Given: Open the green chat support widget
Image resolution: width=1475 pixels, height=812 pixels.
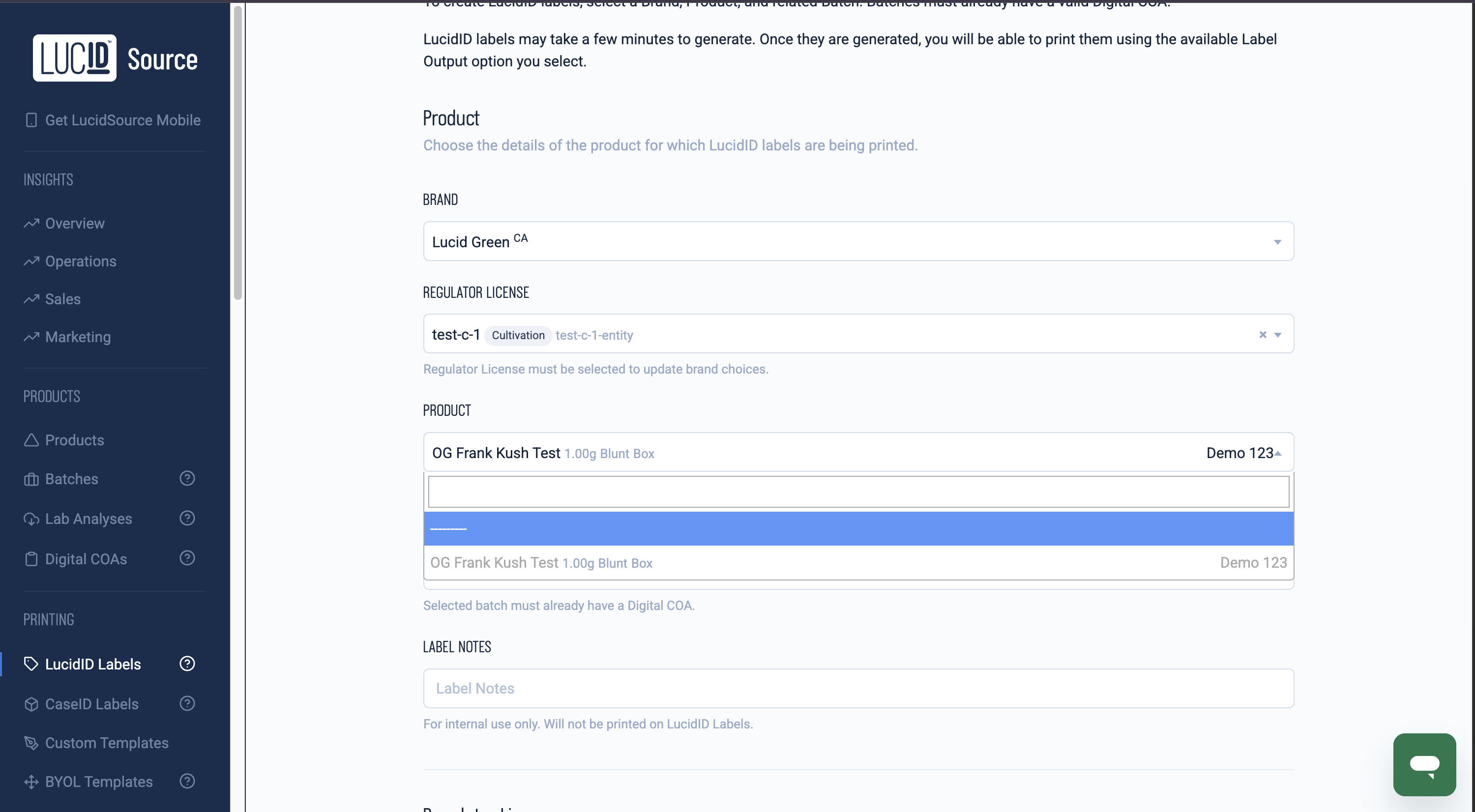Looking at the screenshot, I should click(1424, 764).
